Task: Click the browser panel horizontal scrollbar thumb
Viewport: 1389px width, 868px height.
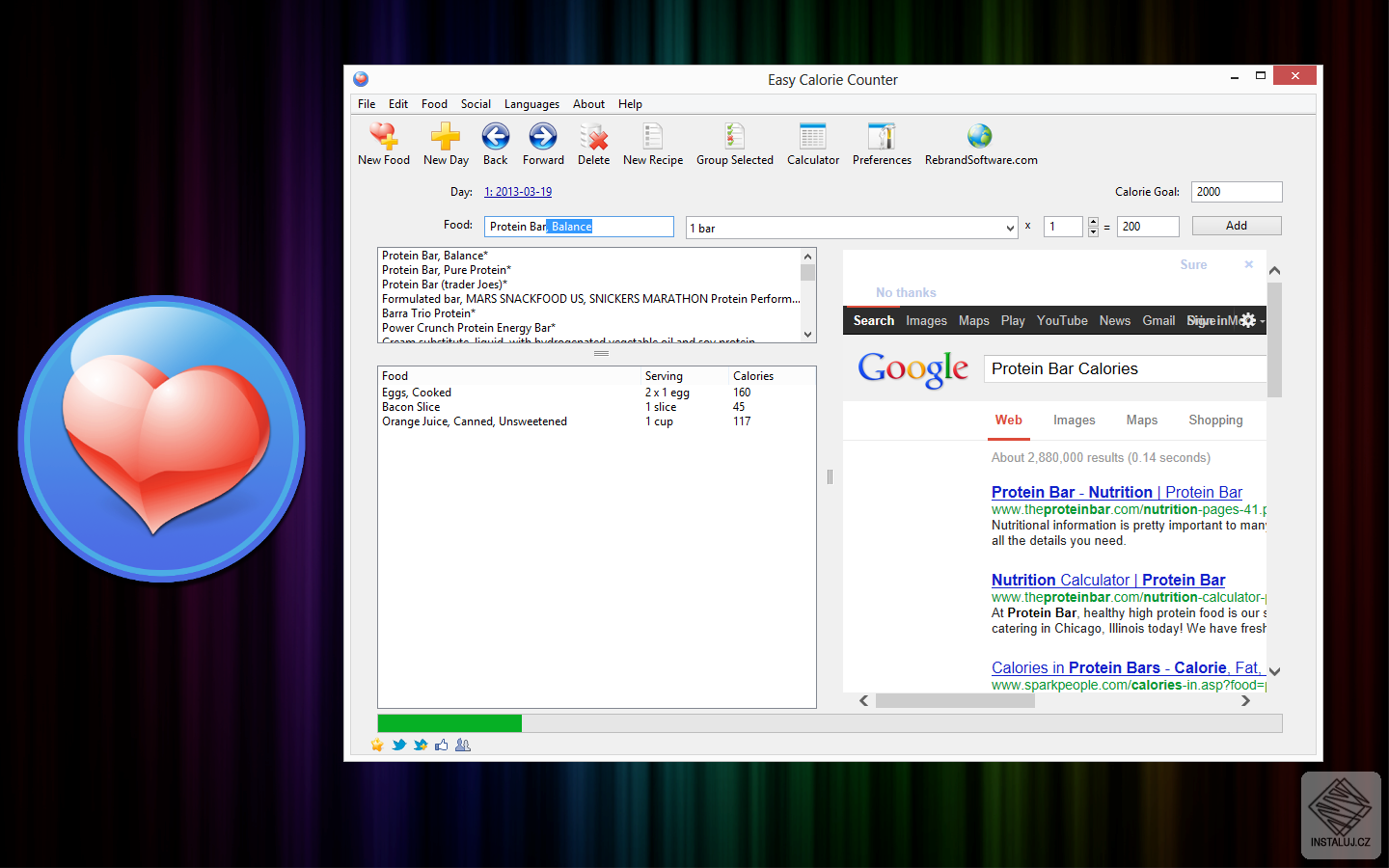Action: [x=955, y=701]
